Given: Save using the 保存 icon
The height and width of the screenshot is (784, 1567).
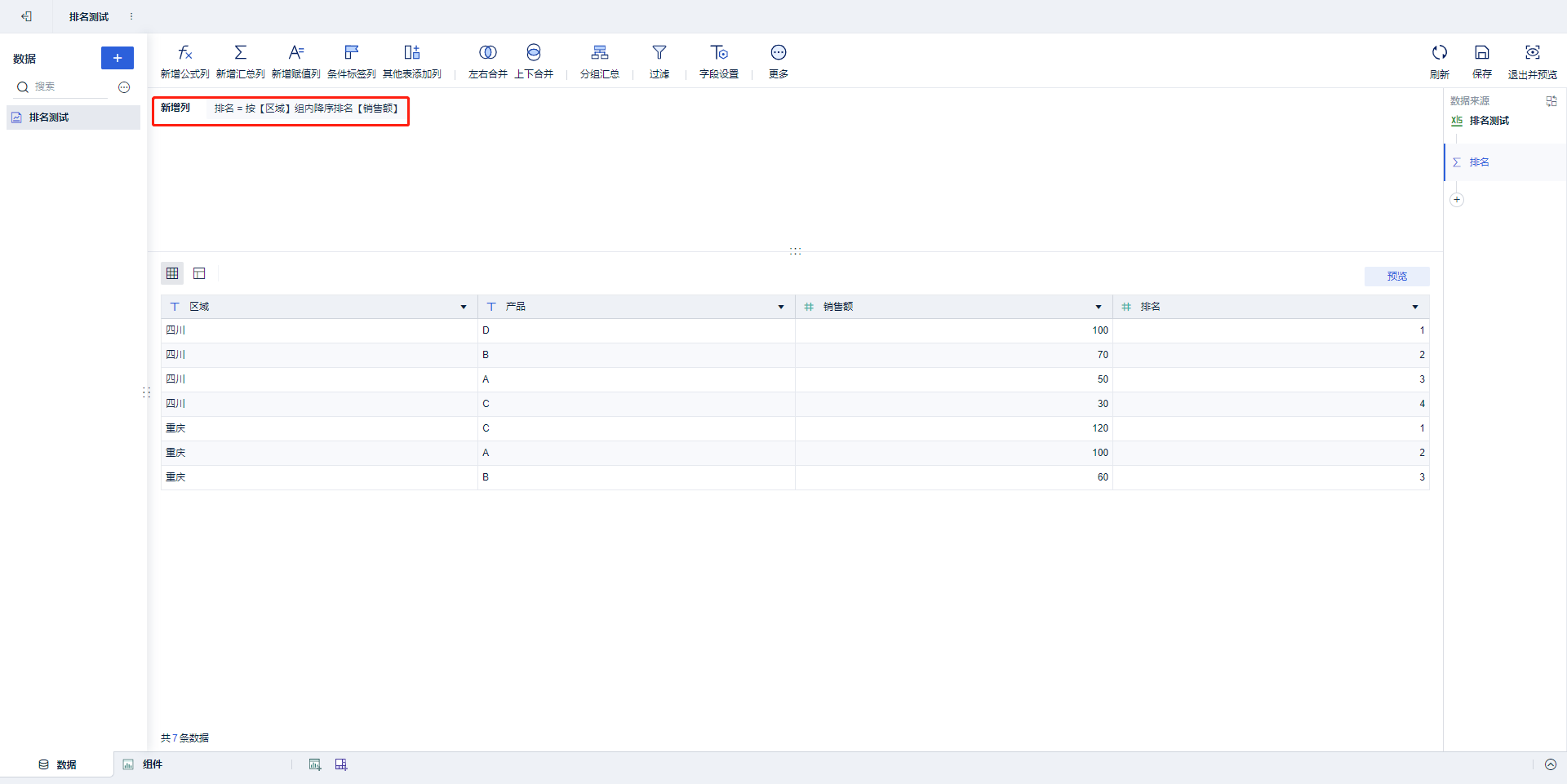Looking at the screenshot, I should click(1482, 53).
